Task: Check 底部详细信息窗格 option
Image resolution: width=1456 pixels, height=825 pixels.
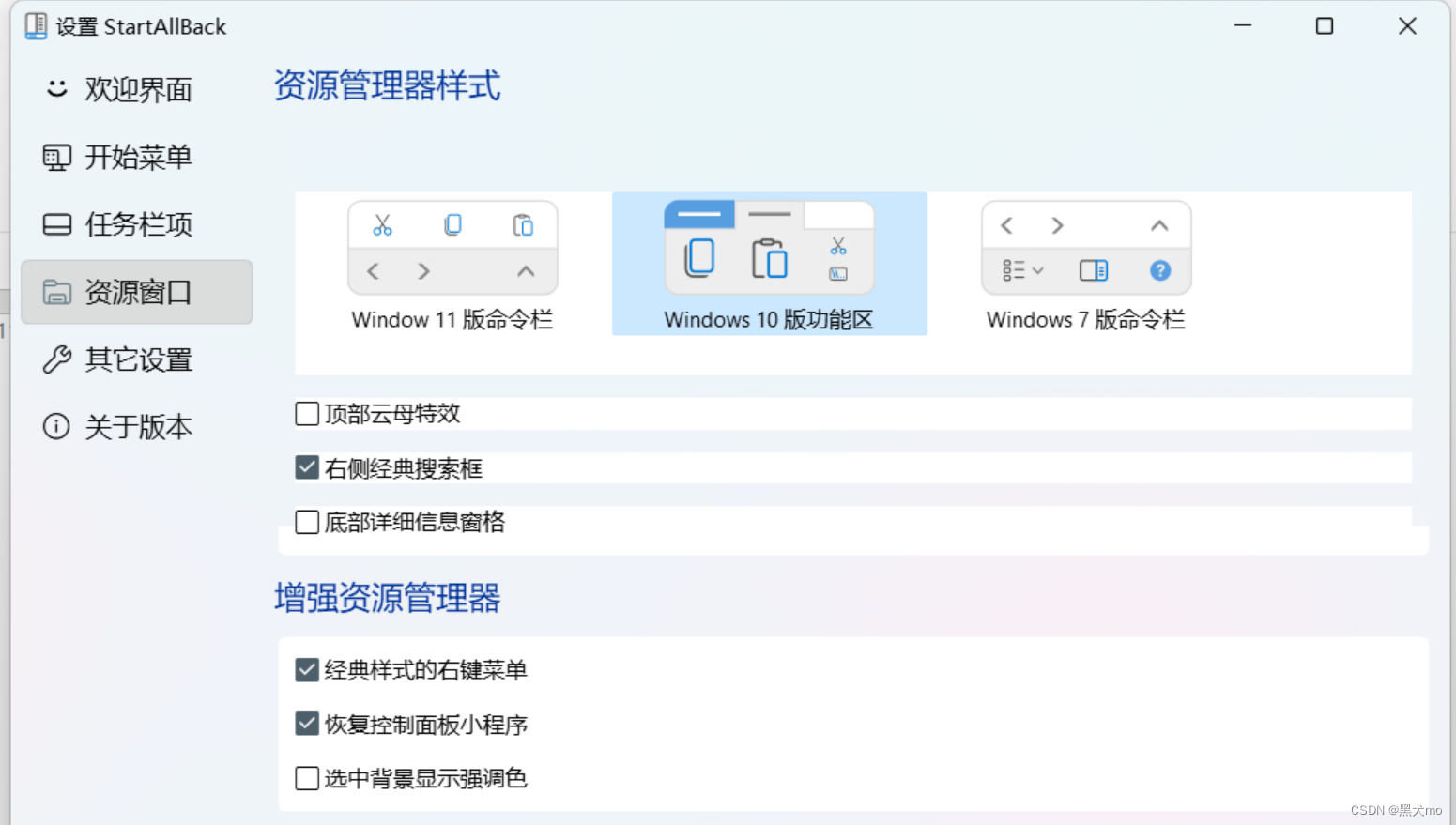Action: [306, 522]
